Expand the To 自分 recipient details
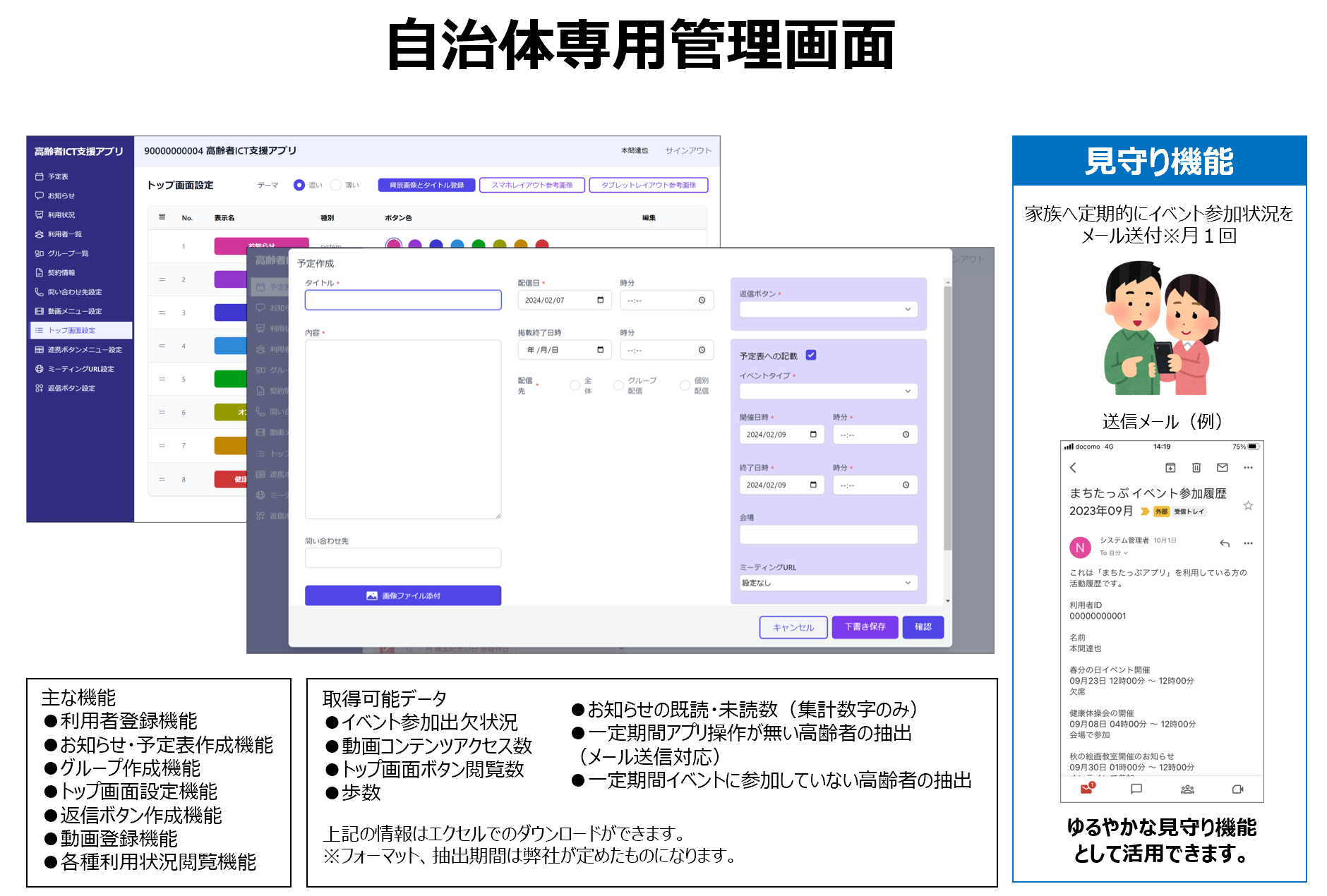This screenshot has height=896, width=1327. (x=1114, y=553)
